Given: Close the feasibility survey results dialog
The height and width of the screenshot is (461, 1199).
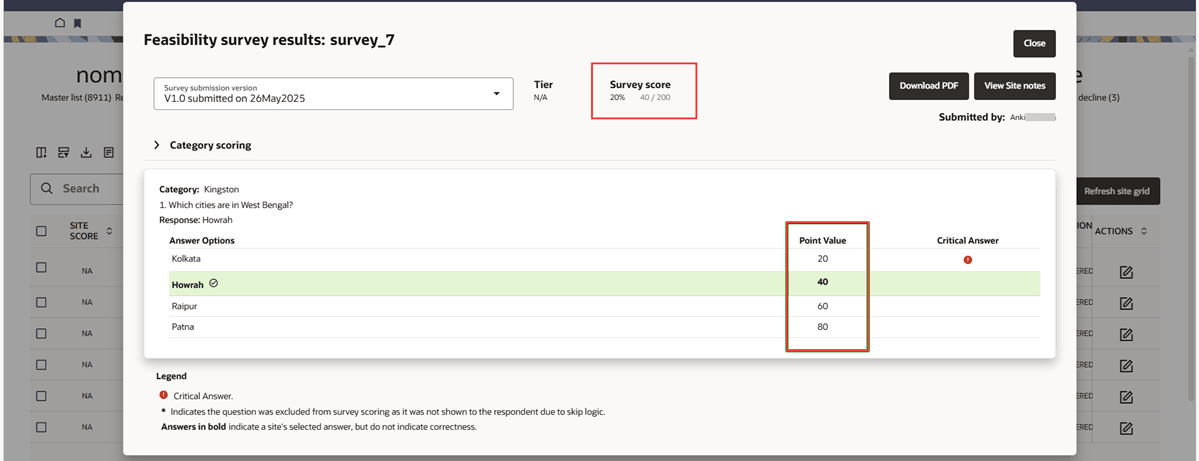Looking at the screenshot, I should tap(1034, 44).
